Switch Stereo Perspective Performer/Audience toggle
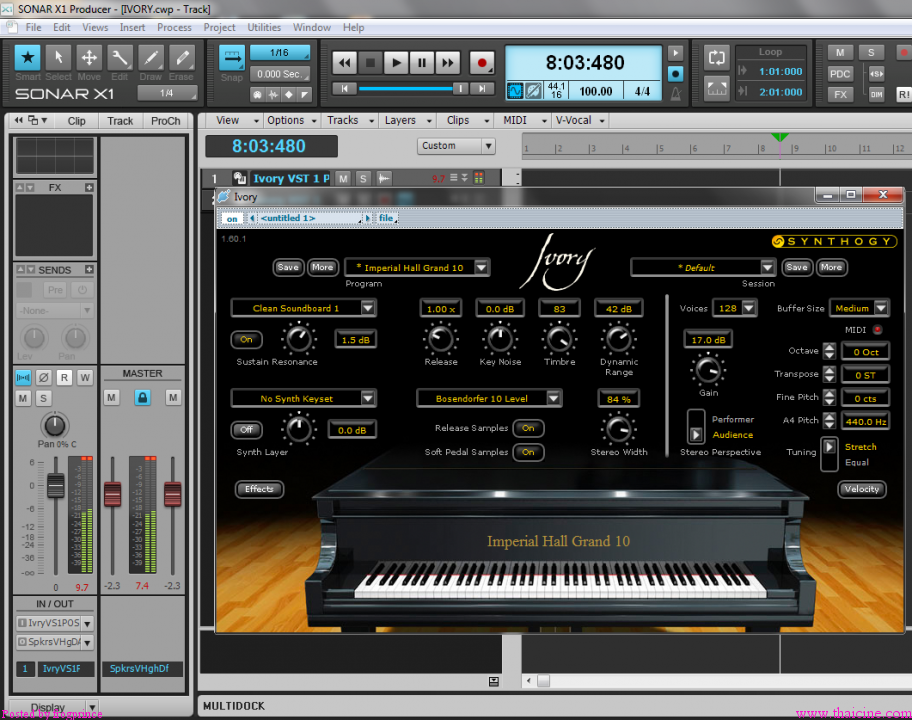Image resolution: width=912 pixels, height=720 pixels. point(696,426)
